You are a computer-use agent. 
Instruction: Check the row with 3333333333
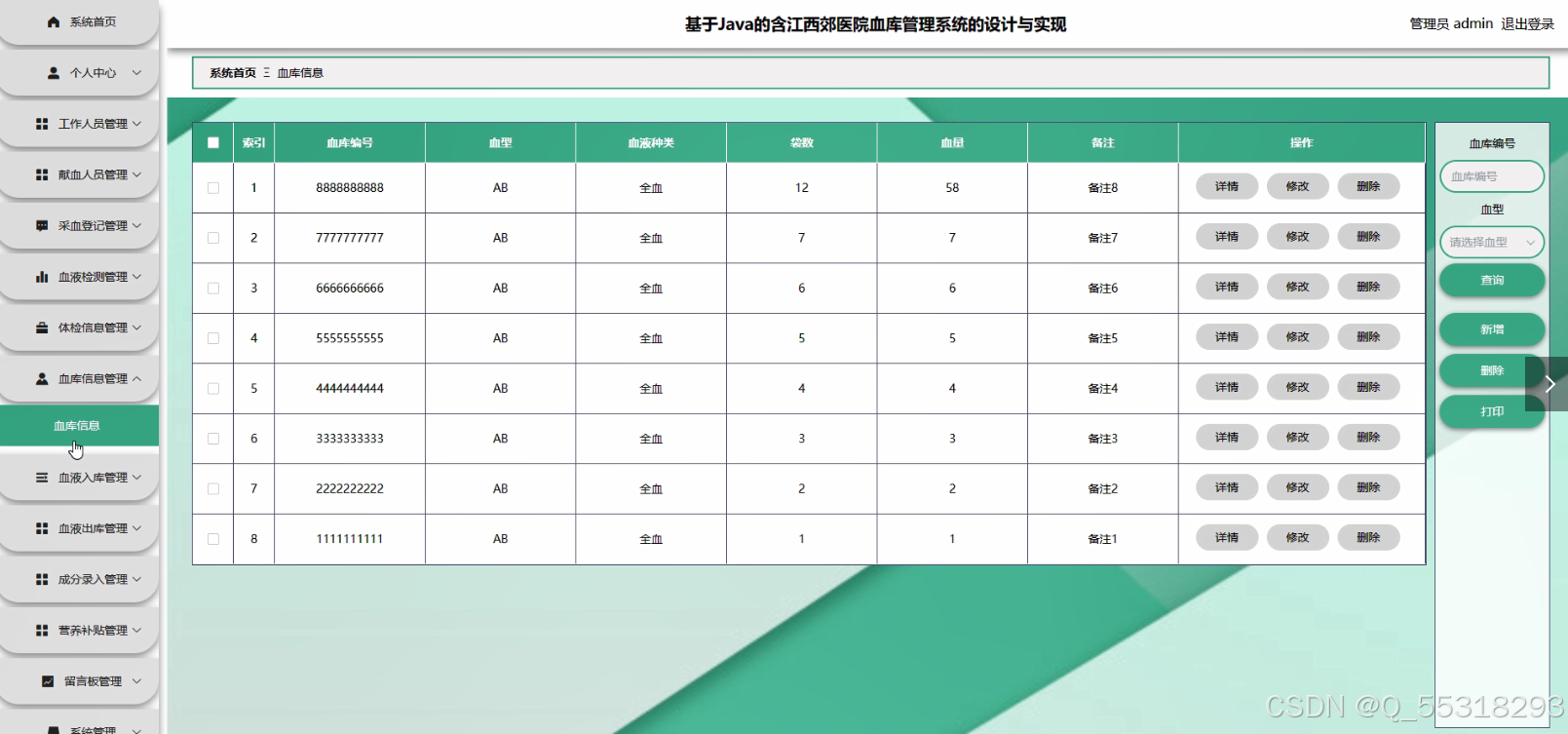click(x=213, y=439)
